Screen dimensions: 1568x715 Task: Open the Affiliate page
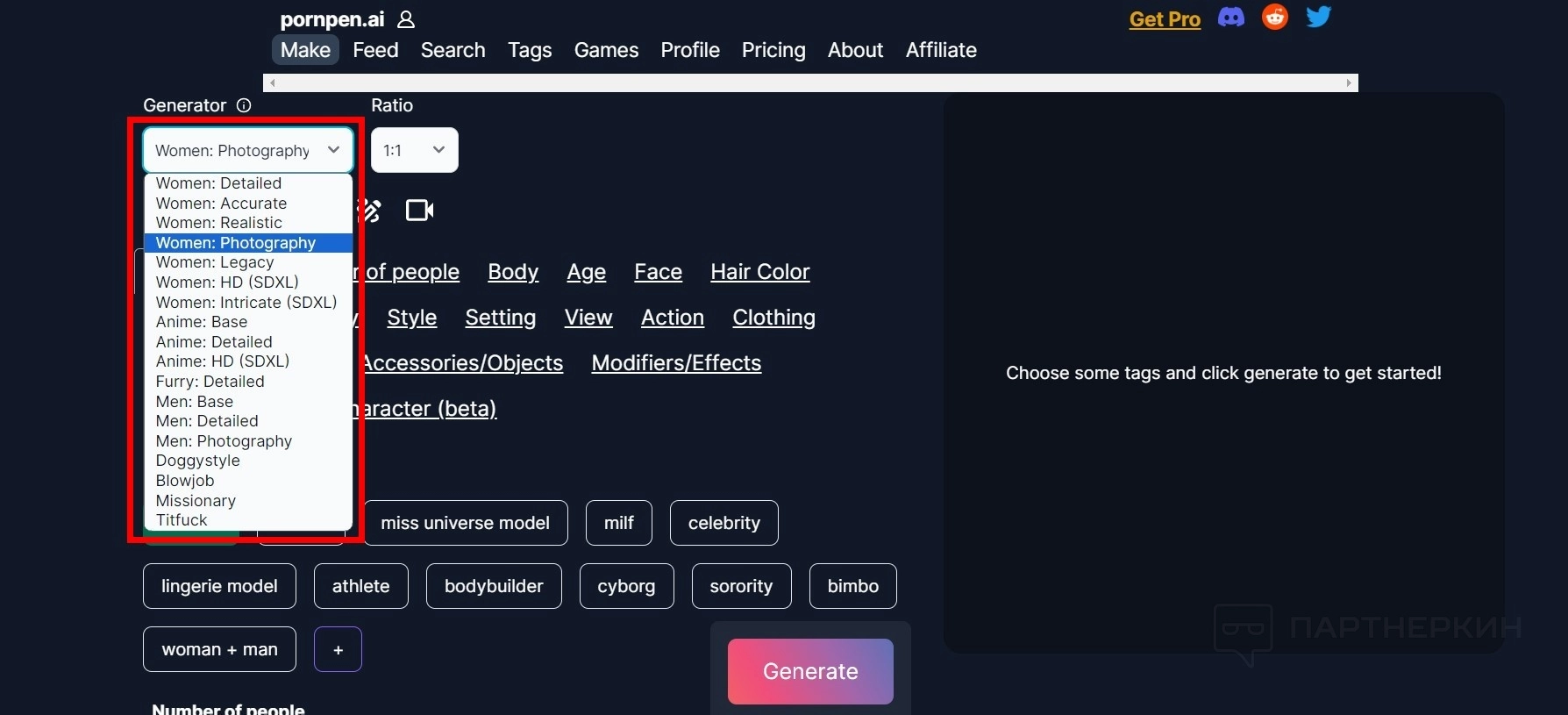point(941,50)
